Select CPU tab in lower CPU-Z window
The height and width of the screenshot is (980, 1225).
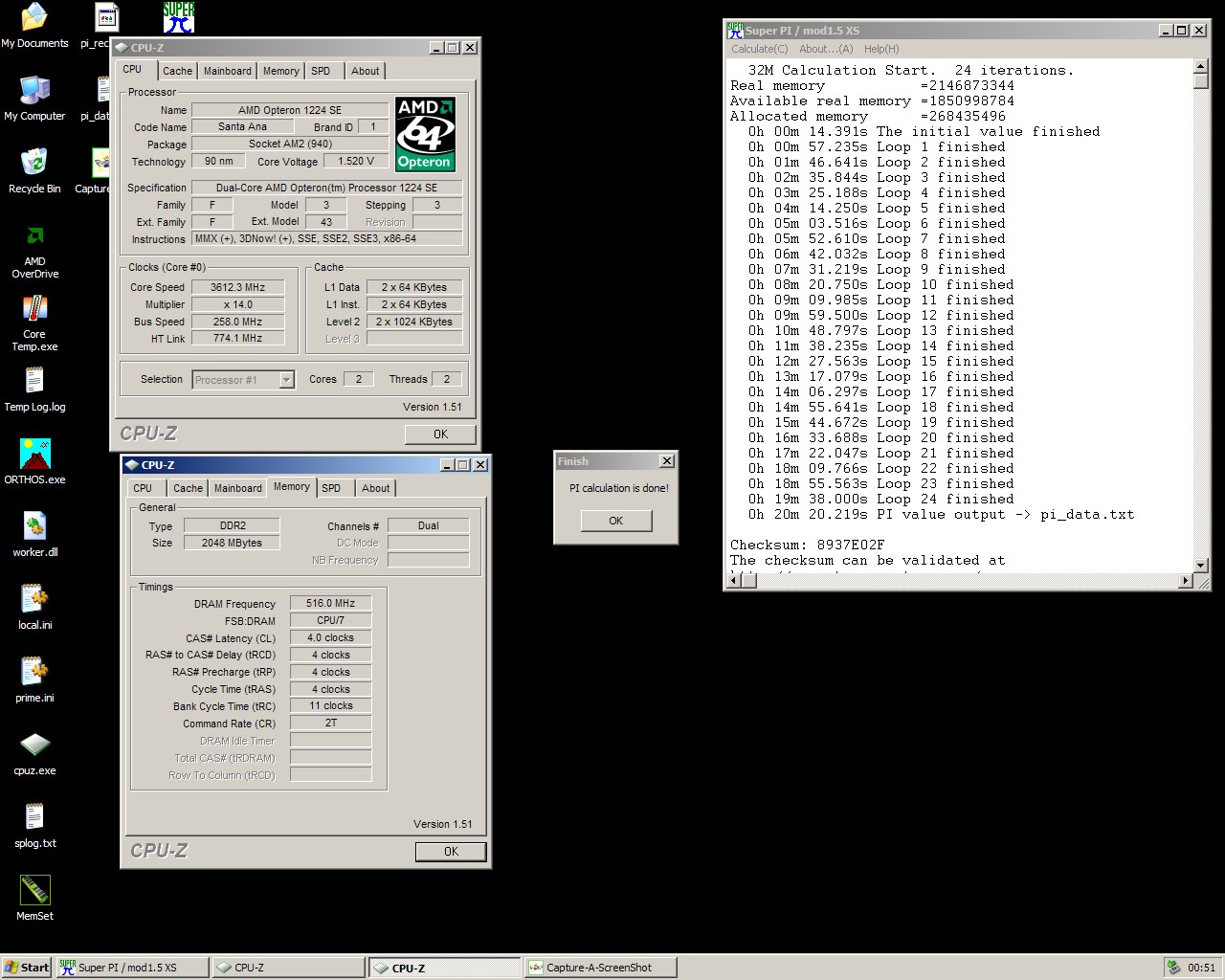(143, 488)
